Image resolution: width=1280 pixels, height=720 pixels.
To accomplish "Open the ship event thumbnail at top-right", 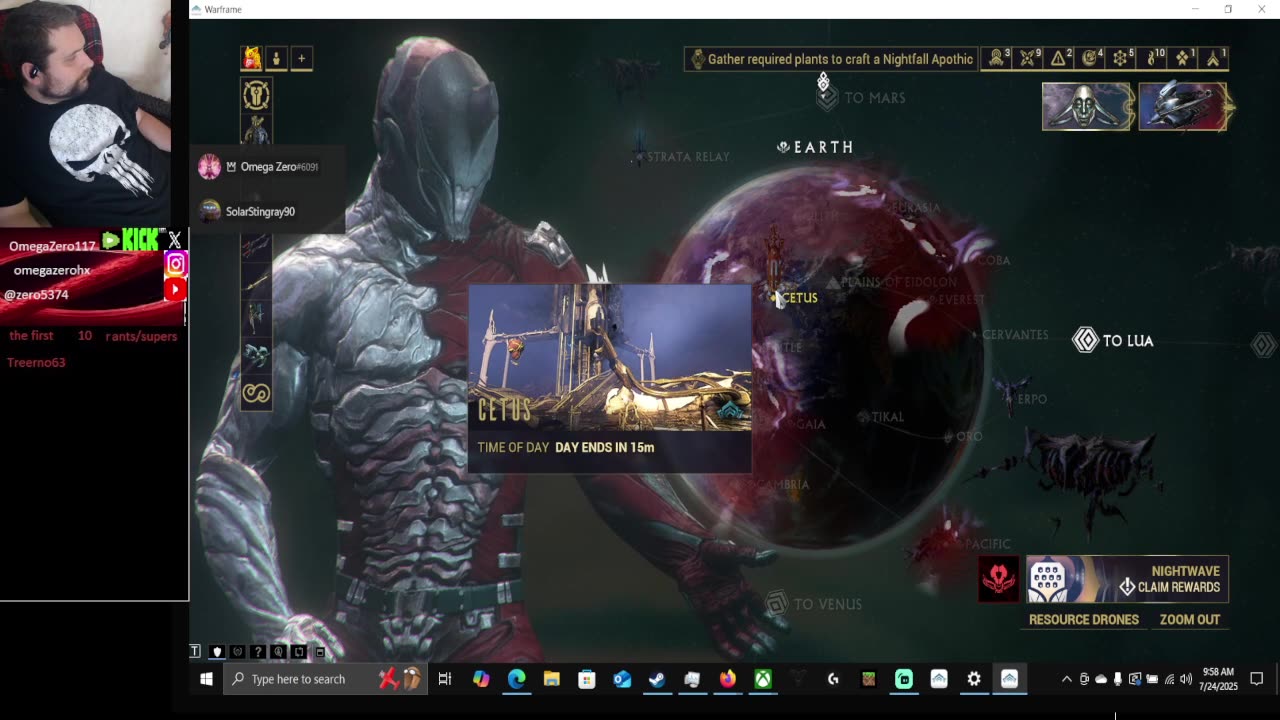I will tap(1182, 106).
